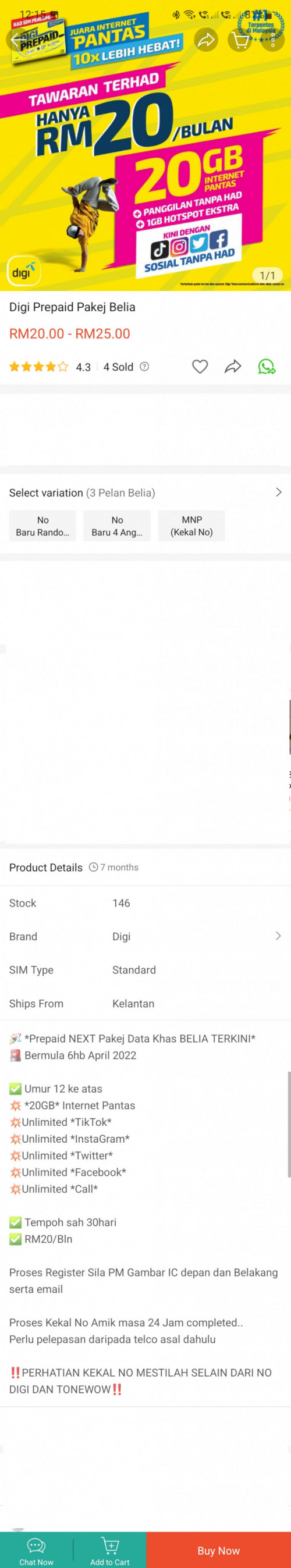291x1568 pixels.
Task: Tap the WhatsApp share icon
Action: point(267,367)
